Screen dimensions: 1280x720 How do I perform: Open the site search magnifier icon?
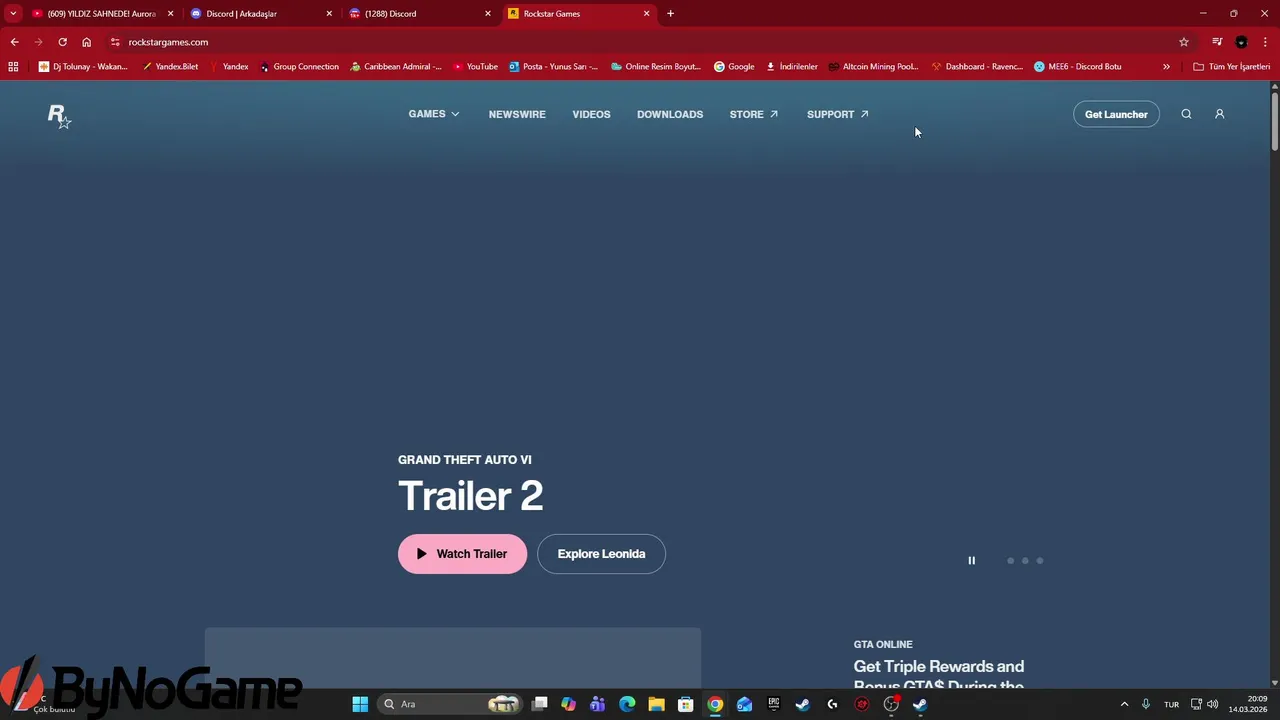tap(1186, 114)
